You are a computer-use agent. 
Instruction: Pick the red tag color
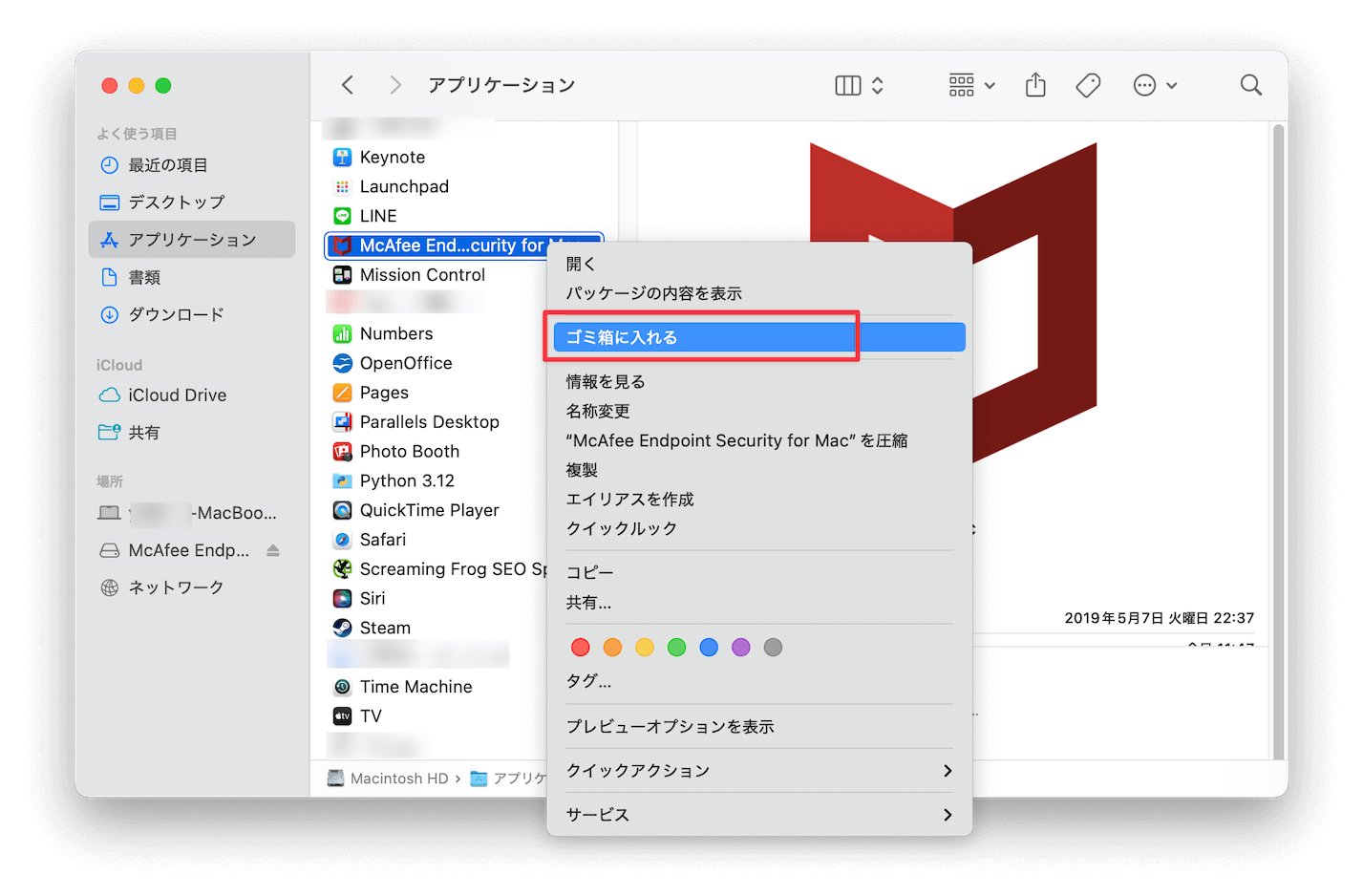point(581,648)
